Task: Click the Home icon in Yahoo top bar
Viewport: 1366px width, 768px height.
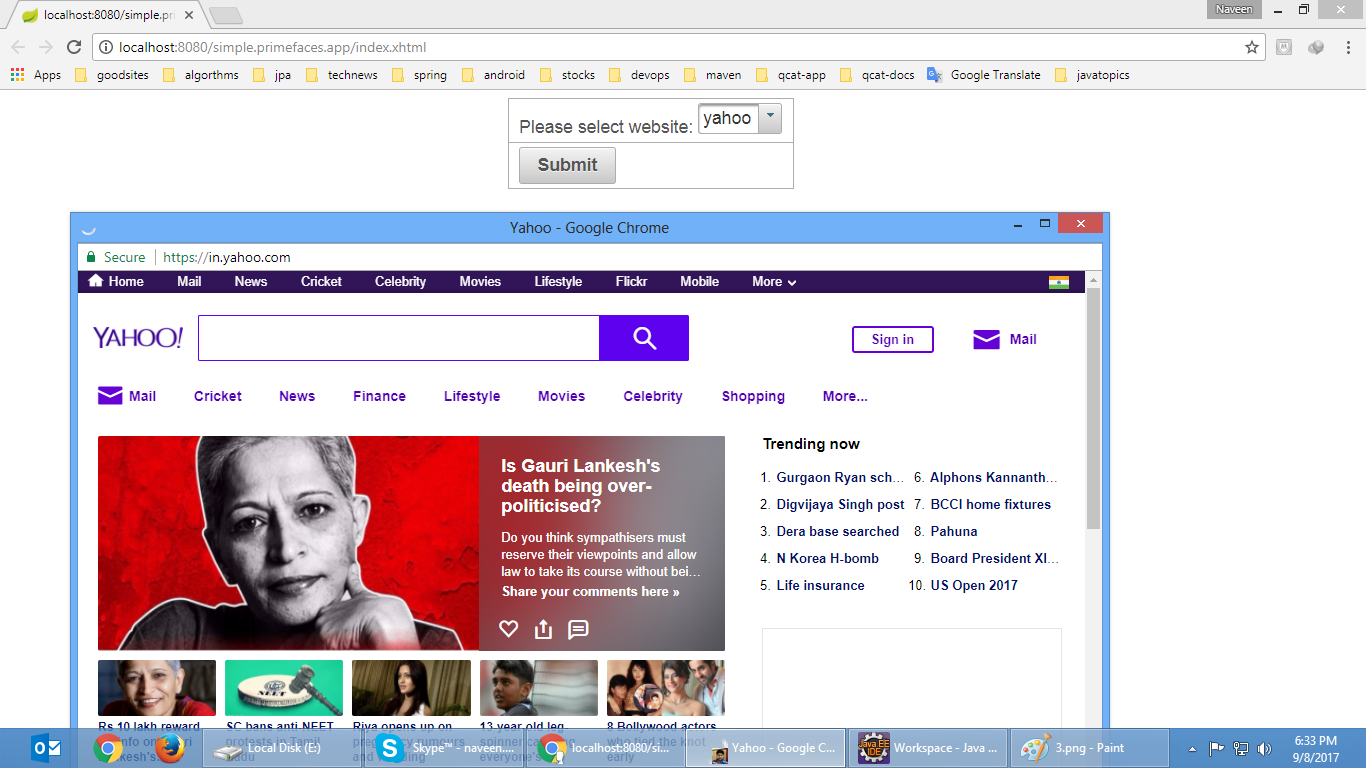Action: tap(96, 281)
